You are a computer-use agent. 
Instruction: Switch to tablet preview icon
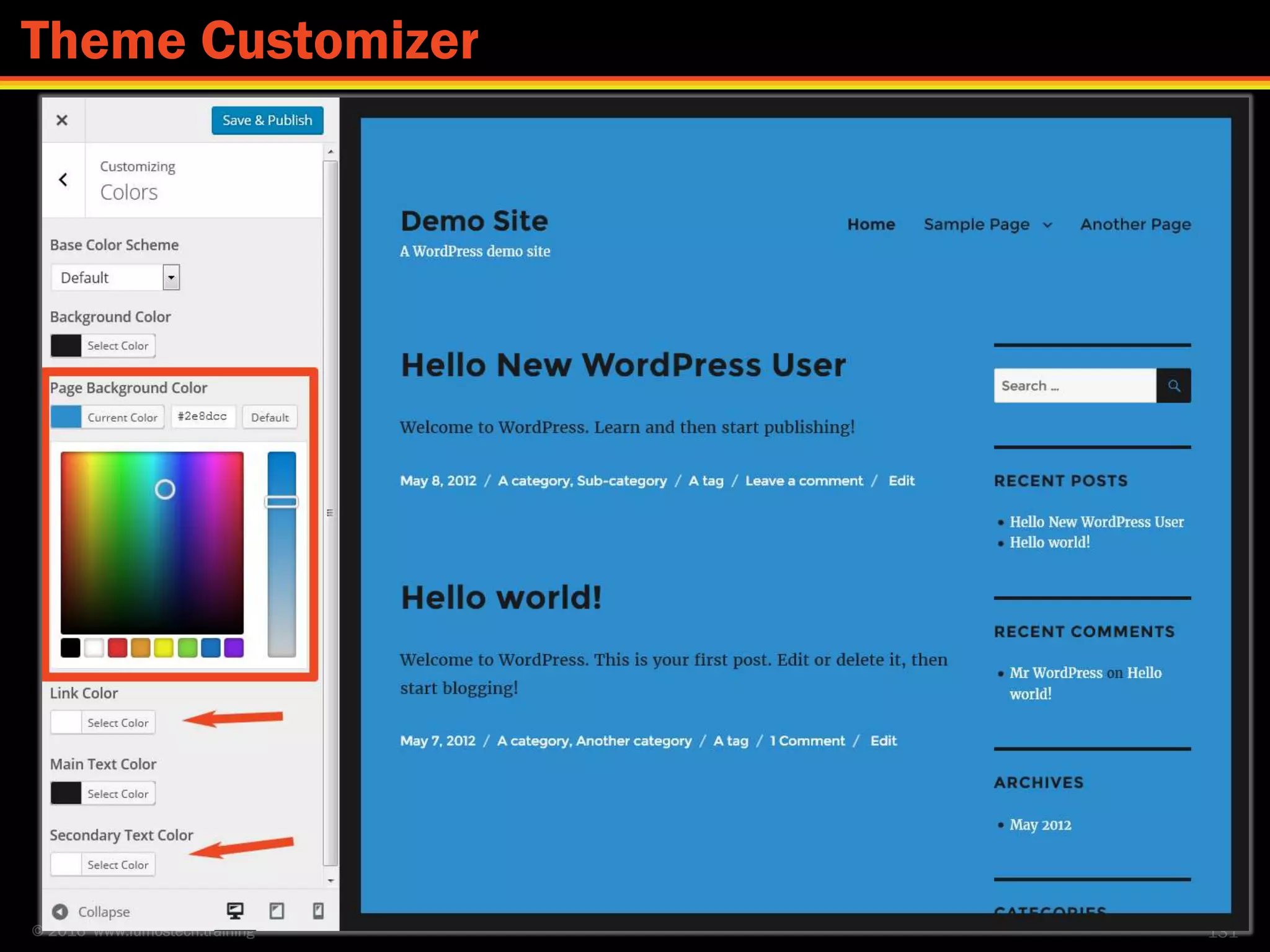click(277, 910)
